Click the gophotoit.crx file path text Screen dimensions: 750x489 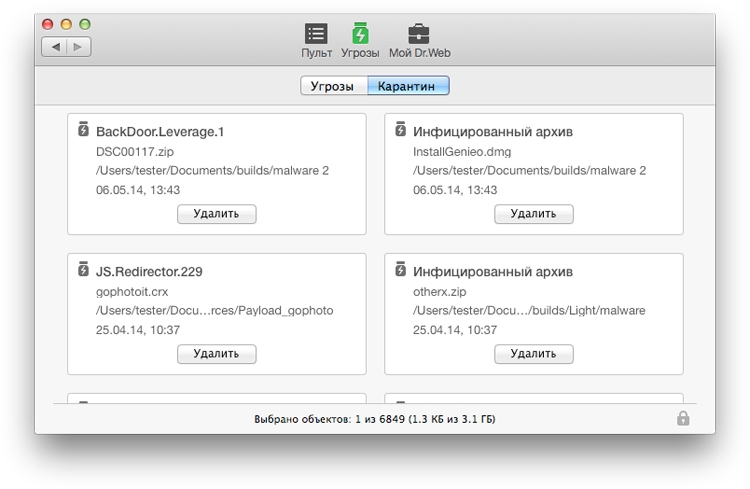coord(214,311)
